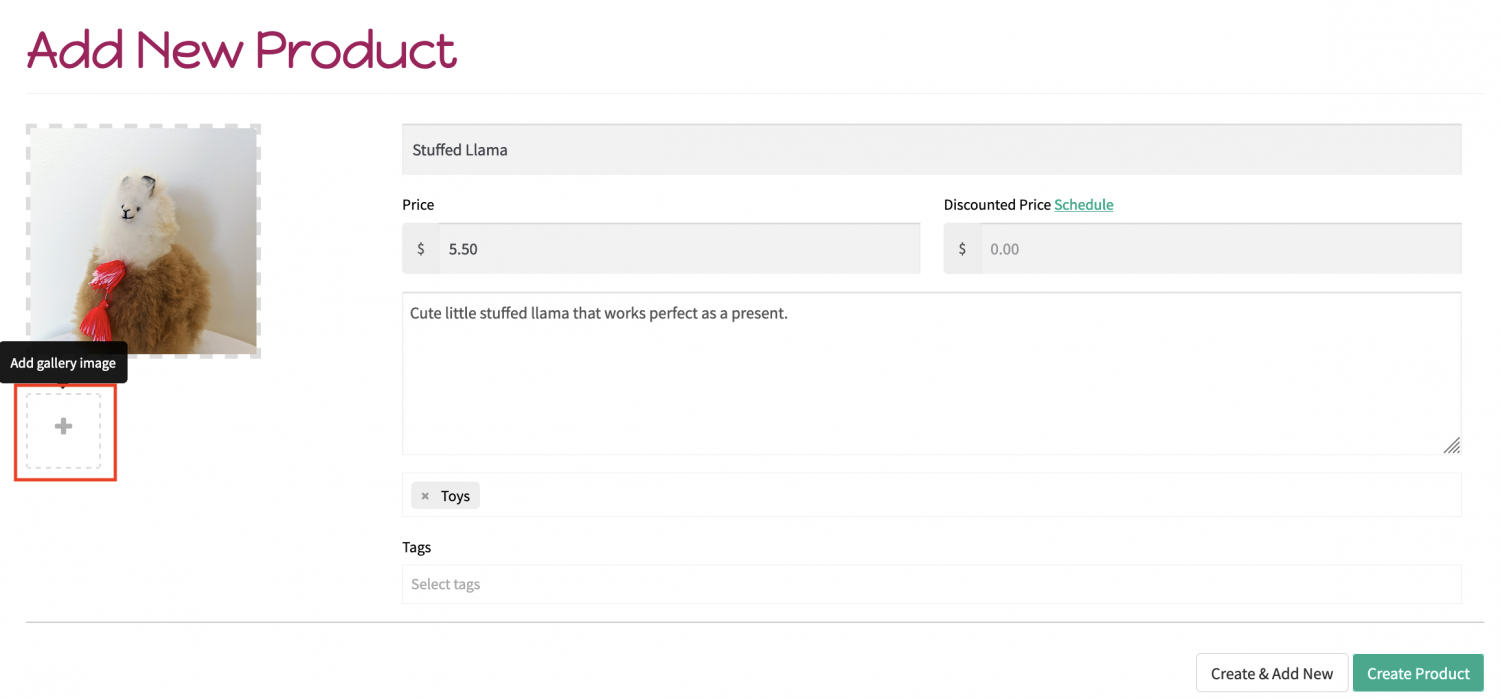Focus the Stuffed Llama product name field
This screenshot has width=1500, height=698.
932,149
